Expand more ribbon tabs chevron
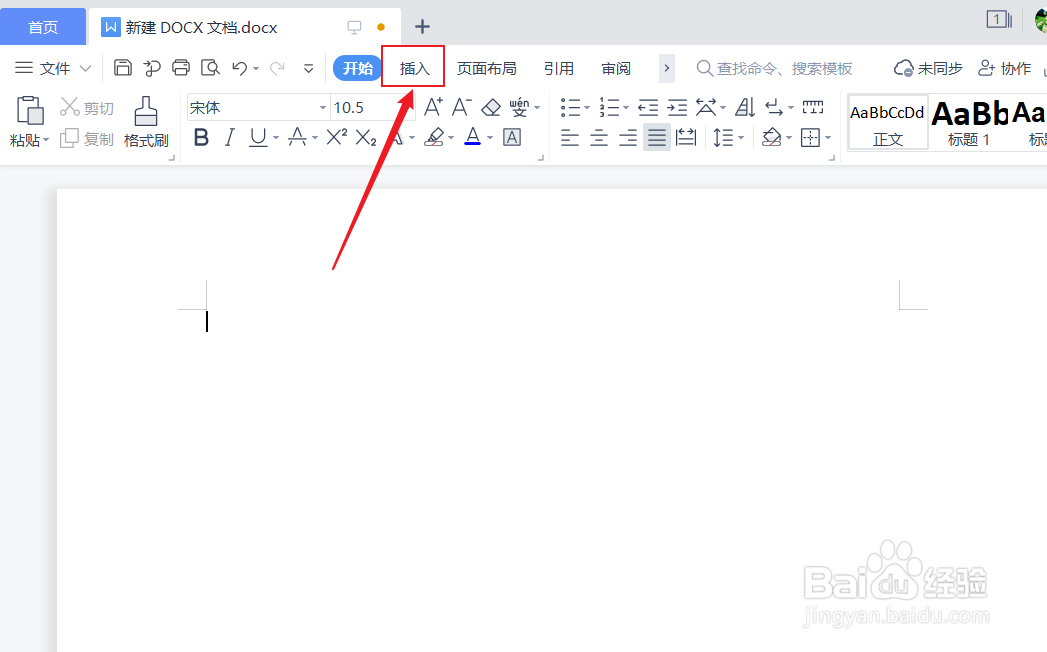 coord(666,68)
